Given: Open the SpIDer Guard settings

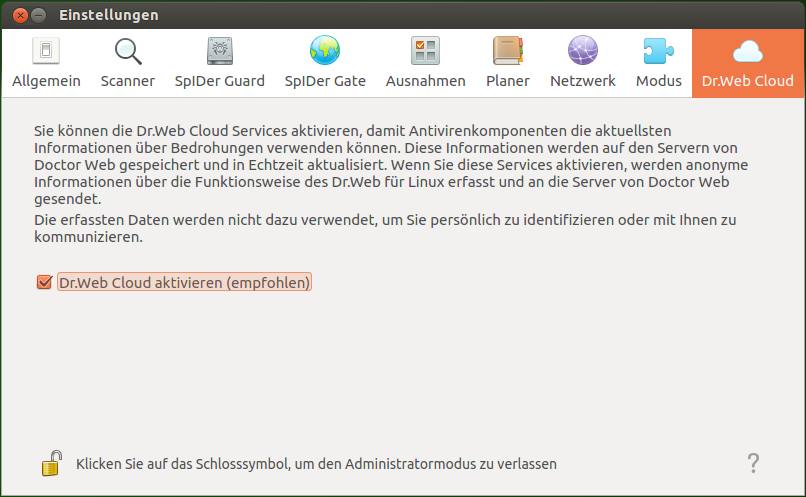Looking at the screenshot, I should [219, 63].
